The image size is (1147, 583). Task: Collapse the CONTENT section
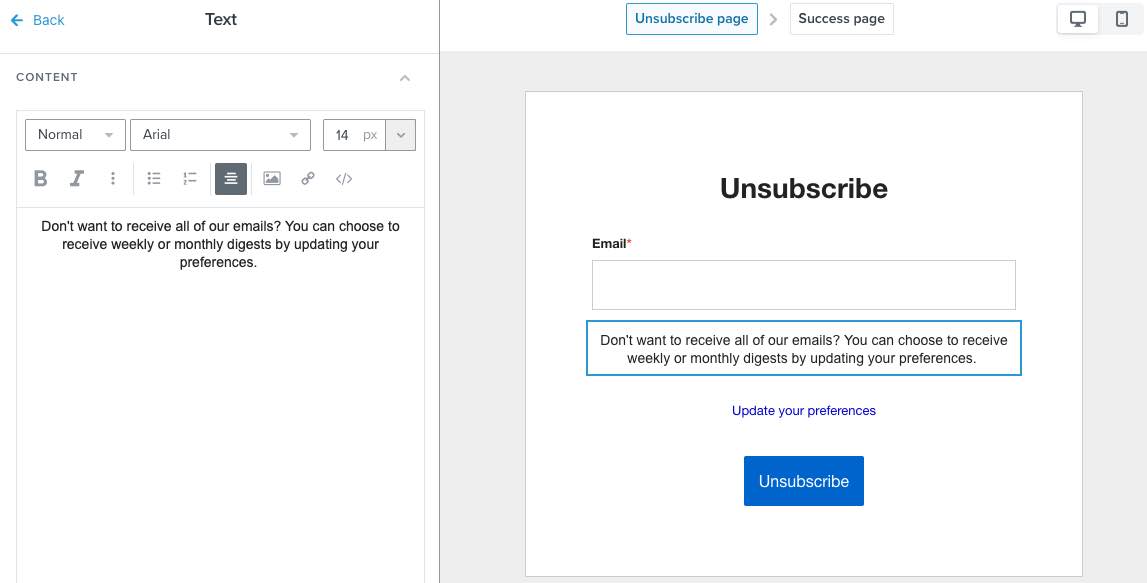tap(405, 77)
